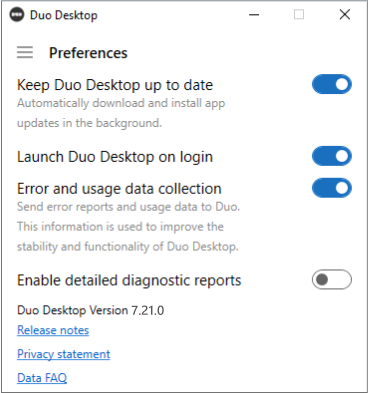Turn off Keep Duo Desktop up to date
Screen dimensions: 368x393
pyautogui.click(x=332, y=84)
